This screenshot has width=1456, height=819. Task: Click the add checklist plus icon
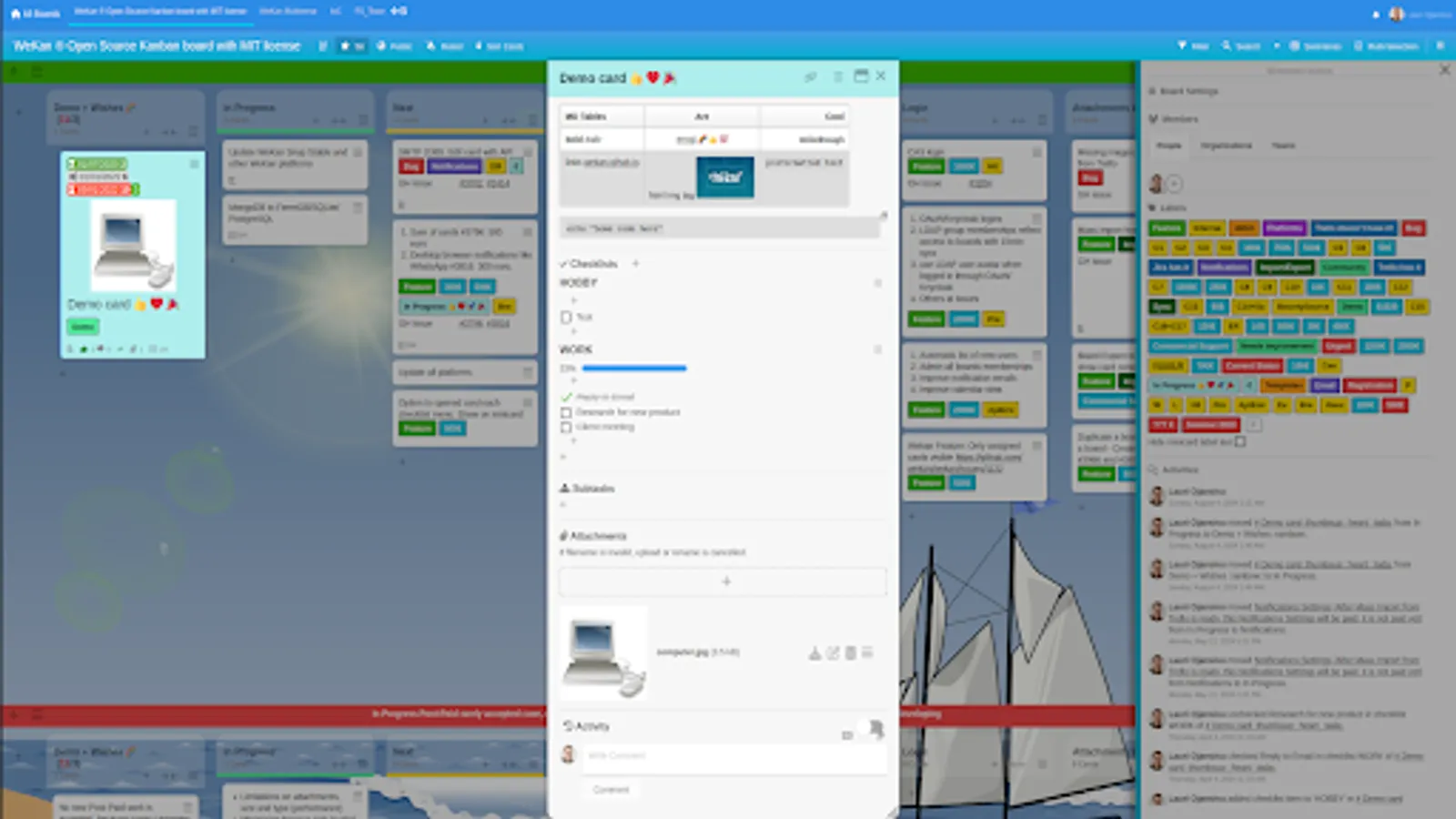tap(636, 264)
